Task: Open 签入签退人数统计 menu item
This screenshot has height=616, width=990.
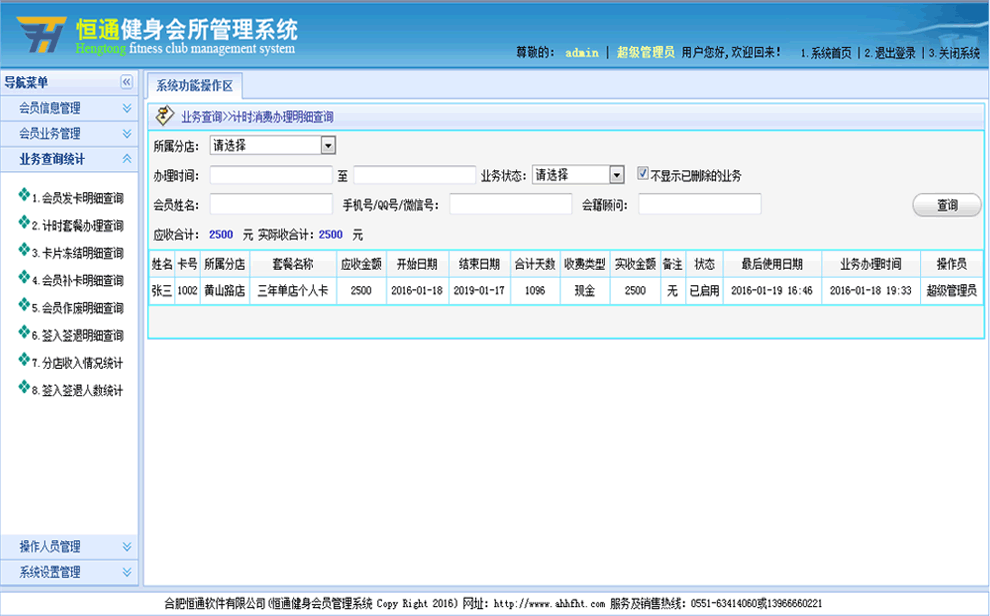Action: coord(78,391)
